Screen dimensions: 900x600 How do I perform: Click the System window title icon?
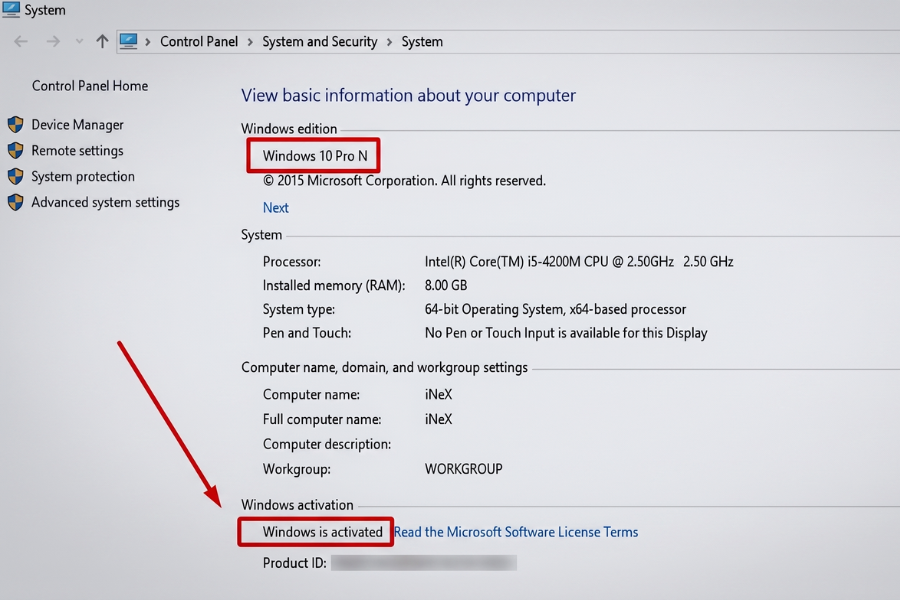point(11,9)
